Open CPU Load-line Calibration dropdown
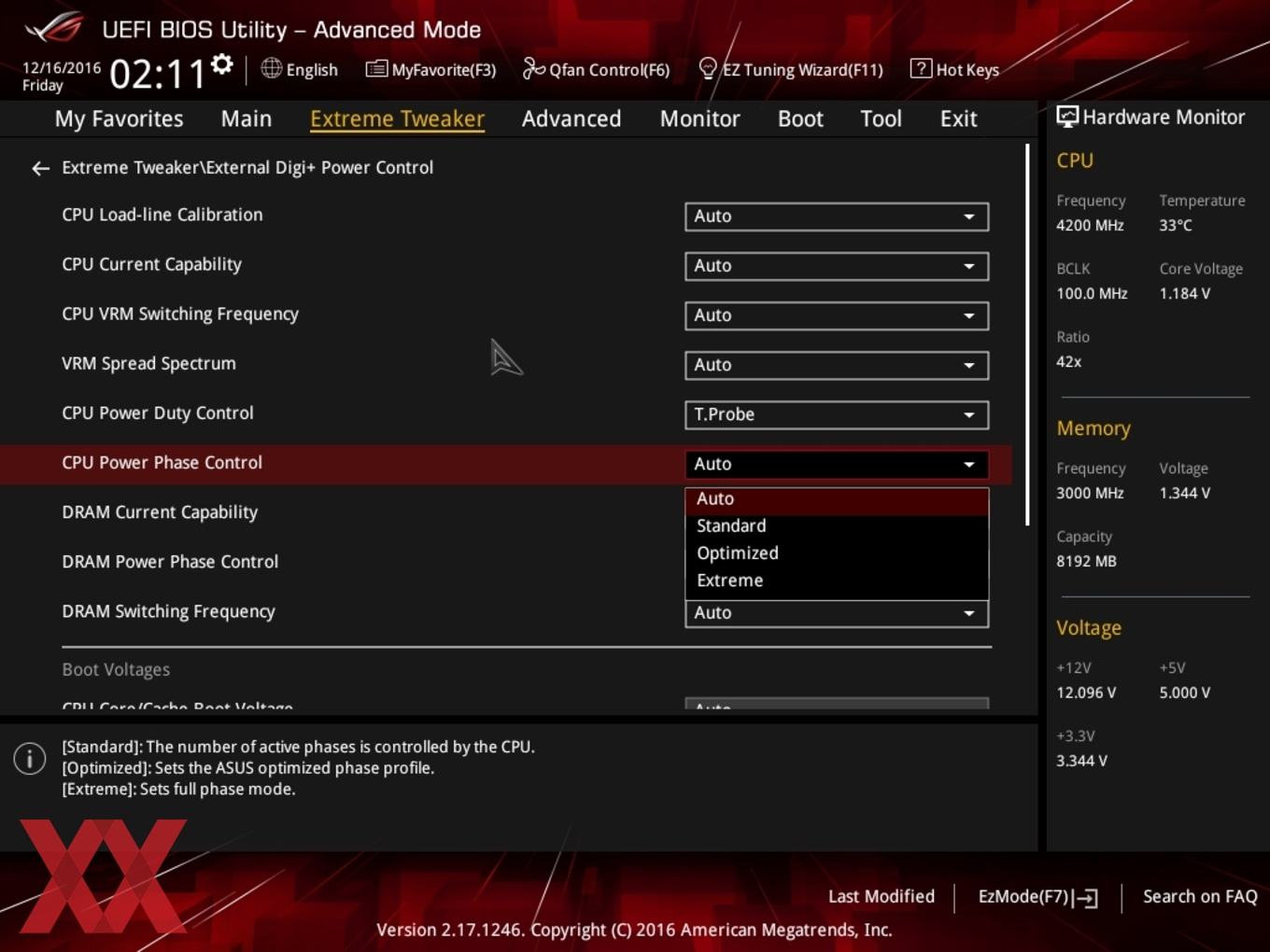 click(x=837, y=217)
